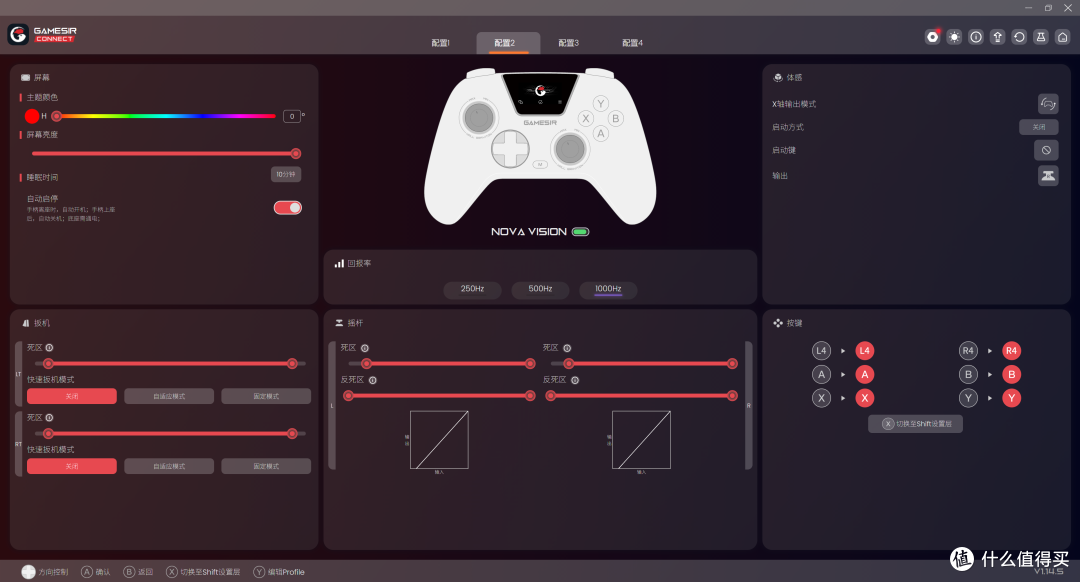Select the red mapped A button

(x=864, y=375)
